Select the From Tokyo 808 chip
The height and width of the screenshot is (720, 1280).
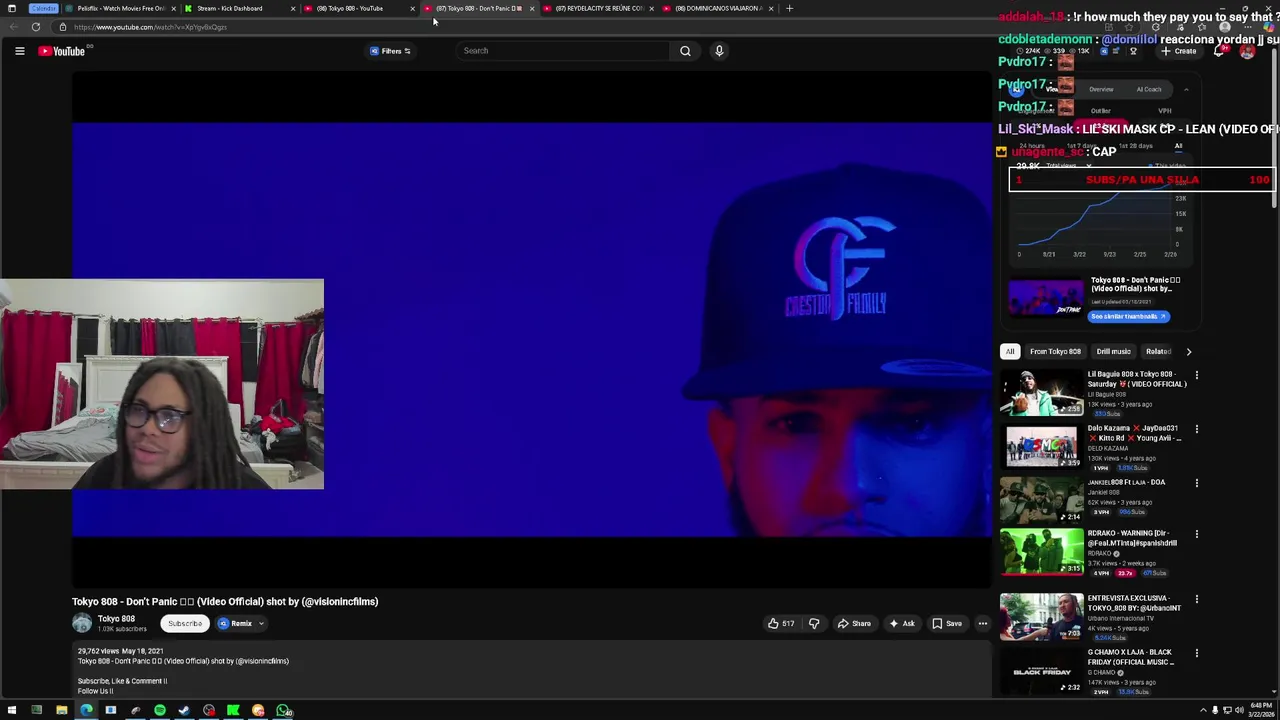[x=1055, y=352]
